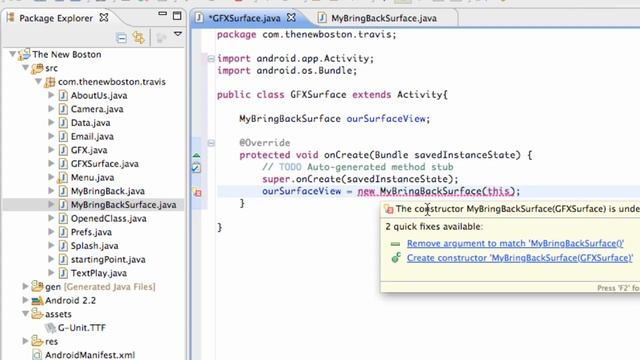Image resolution: width=640 pixels, height=360 pixels.
Task: Select GFXSurface.java in the tree
Action: click(104, 164)
